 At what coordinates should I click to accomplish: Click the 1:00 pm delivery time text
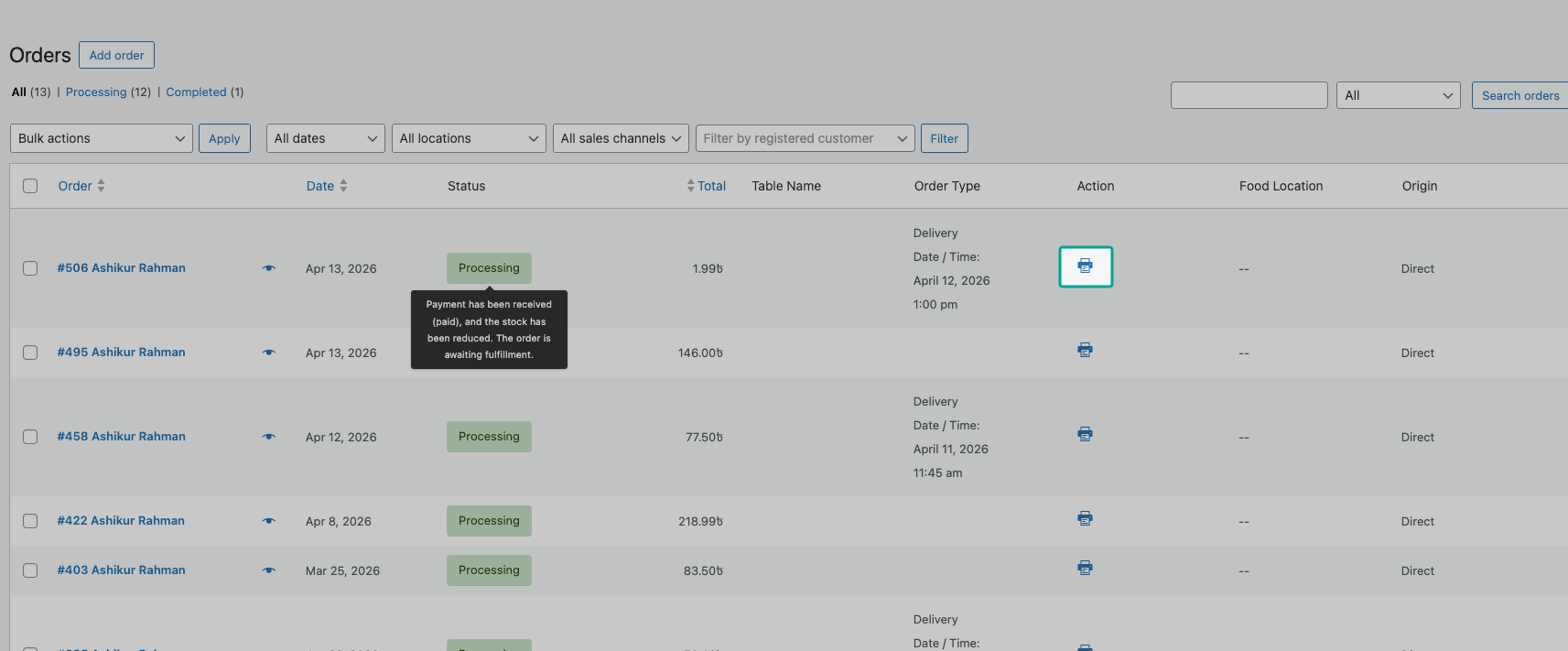[935, 304]
